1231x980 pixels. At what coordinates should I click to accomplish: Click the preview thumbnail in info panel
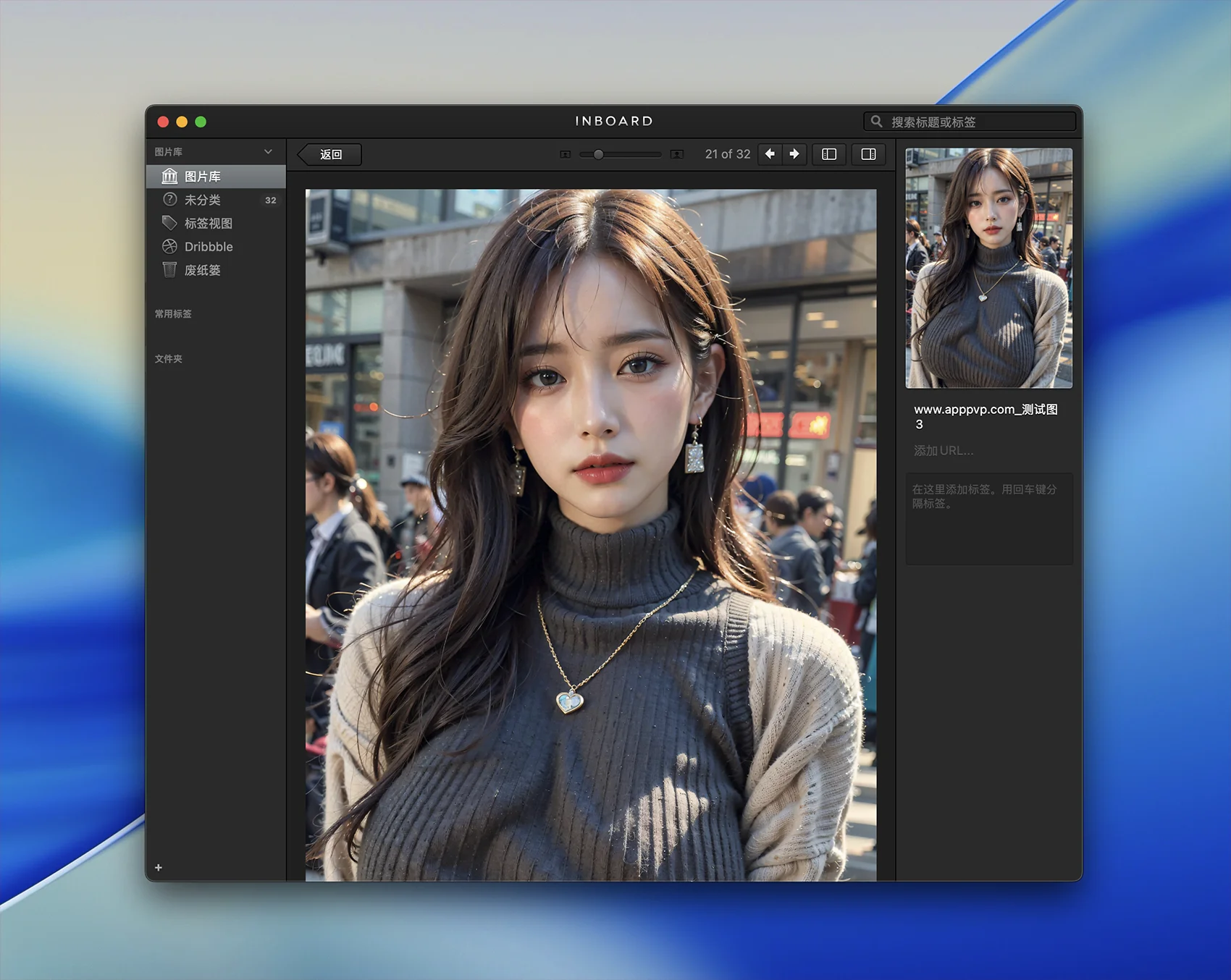pyautogui.click(x=988, y=268)
